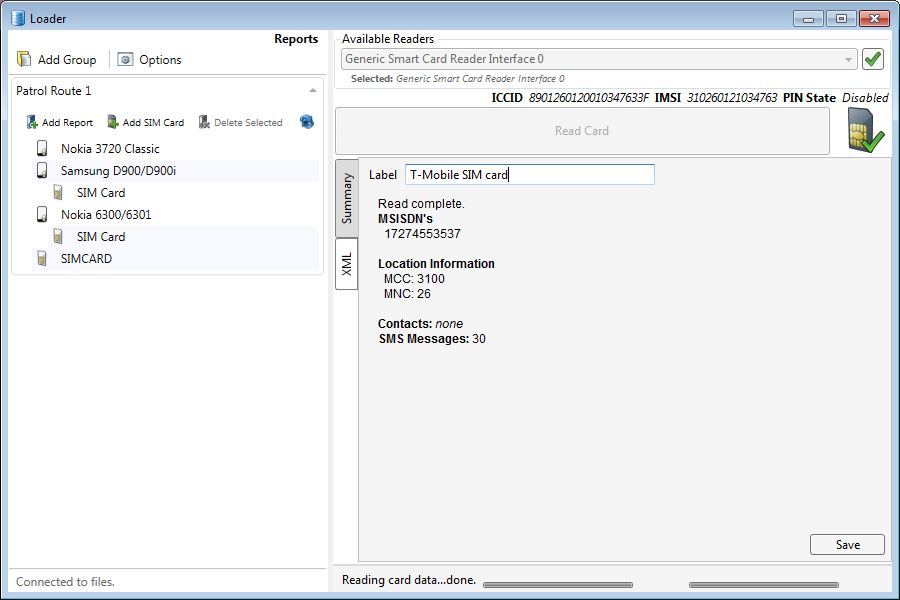Click the SIM icon under Nokia 6300/6301
This screenshot has height=600, width=900.
tap(58, 236)
